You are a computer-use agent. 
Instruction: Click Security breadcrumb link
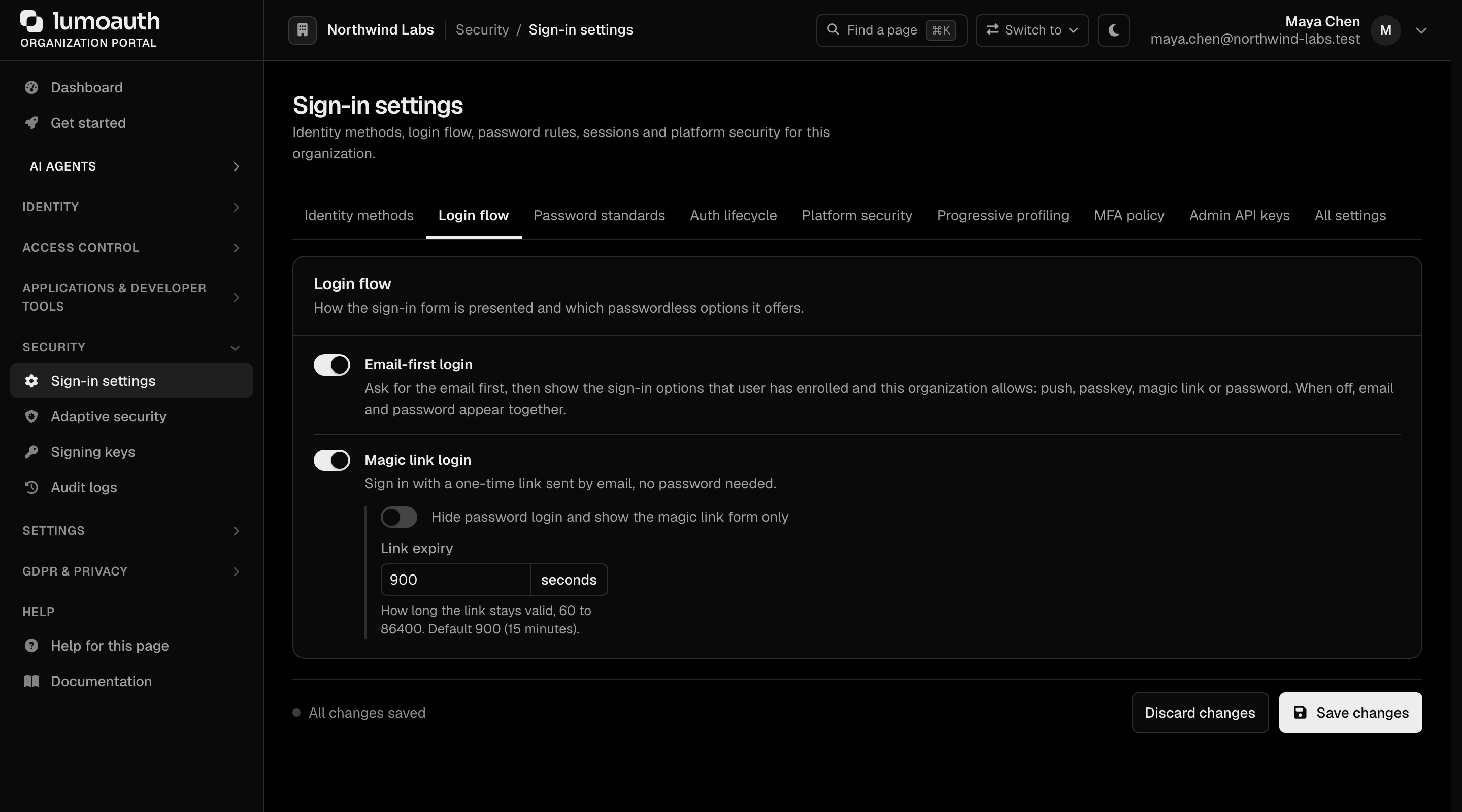tap(482, 30)
